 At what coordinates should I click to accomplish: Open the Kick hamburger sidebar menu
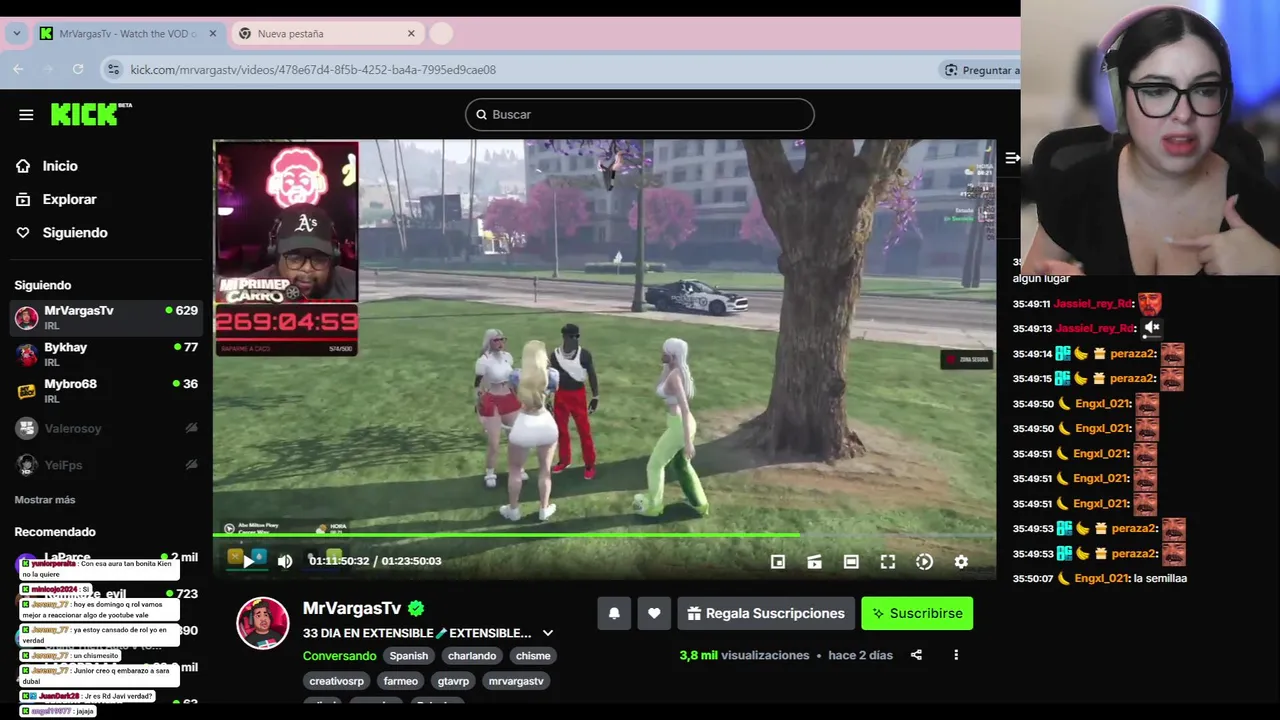(26, 114)
